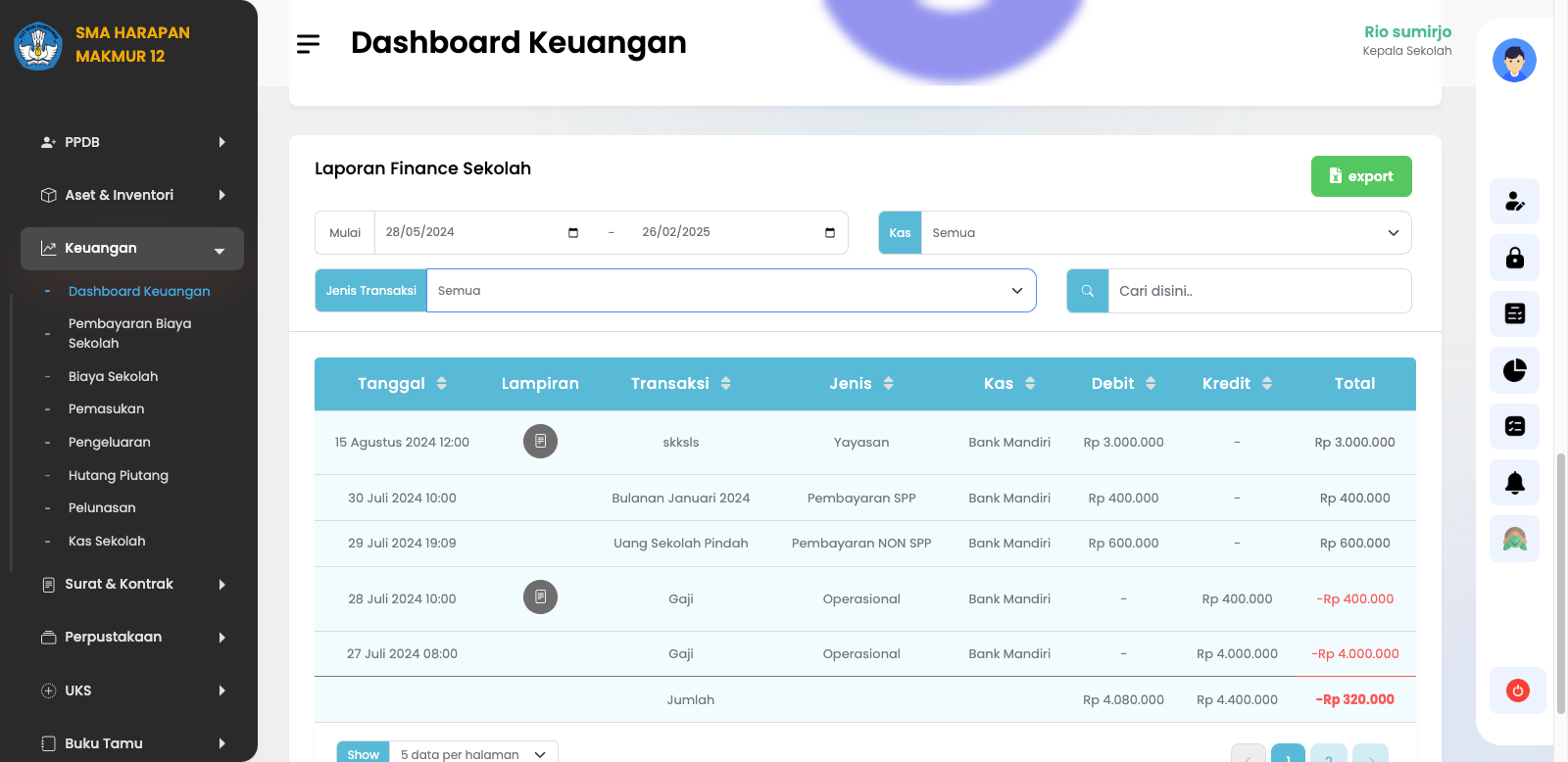This screenshot has height=762, width=1568.
Task: Expand the PPDB sidebar menu
Action: tap(132, 142)
